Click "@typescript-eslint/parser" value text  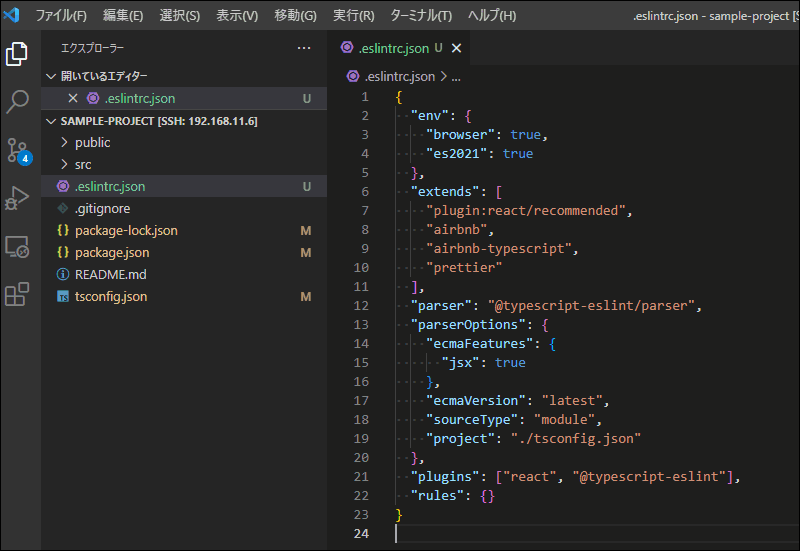[591, 306]
